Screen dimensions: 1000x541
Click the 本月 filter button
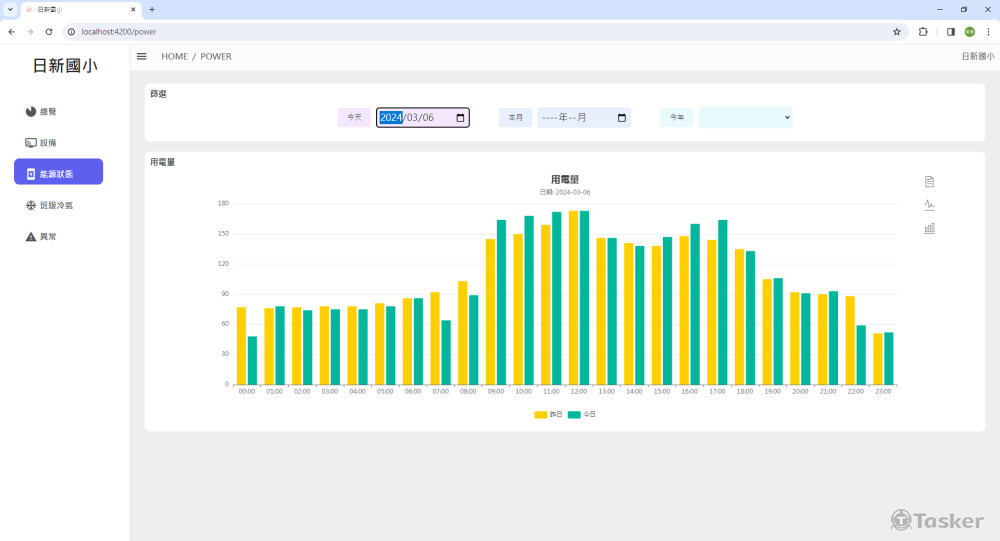coord(515,118)
